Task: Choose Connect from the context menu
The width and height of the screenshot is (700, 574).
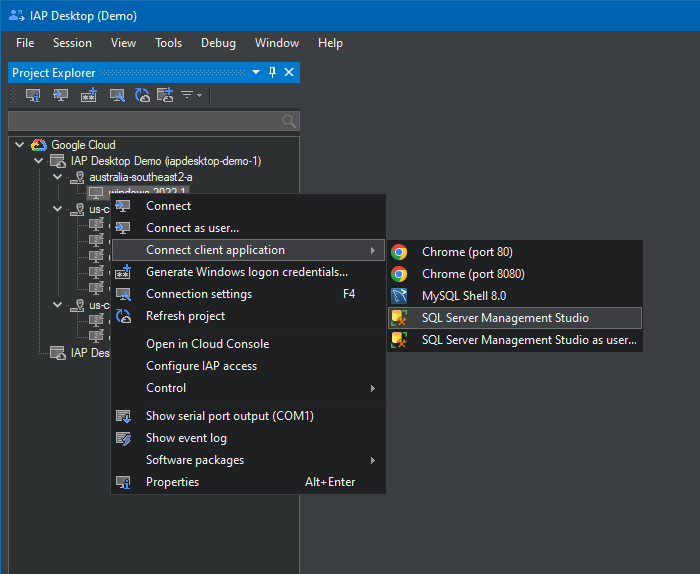Action: coord(248,206)
